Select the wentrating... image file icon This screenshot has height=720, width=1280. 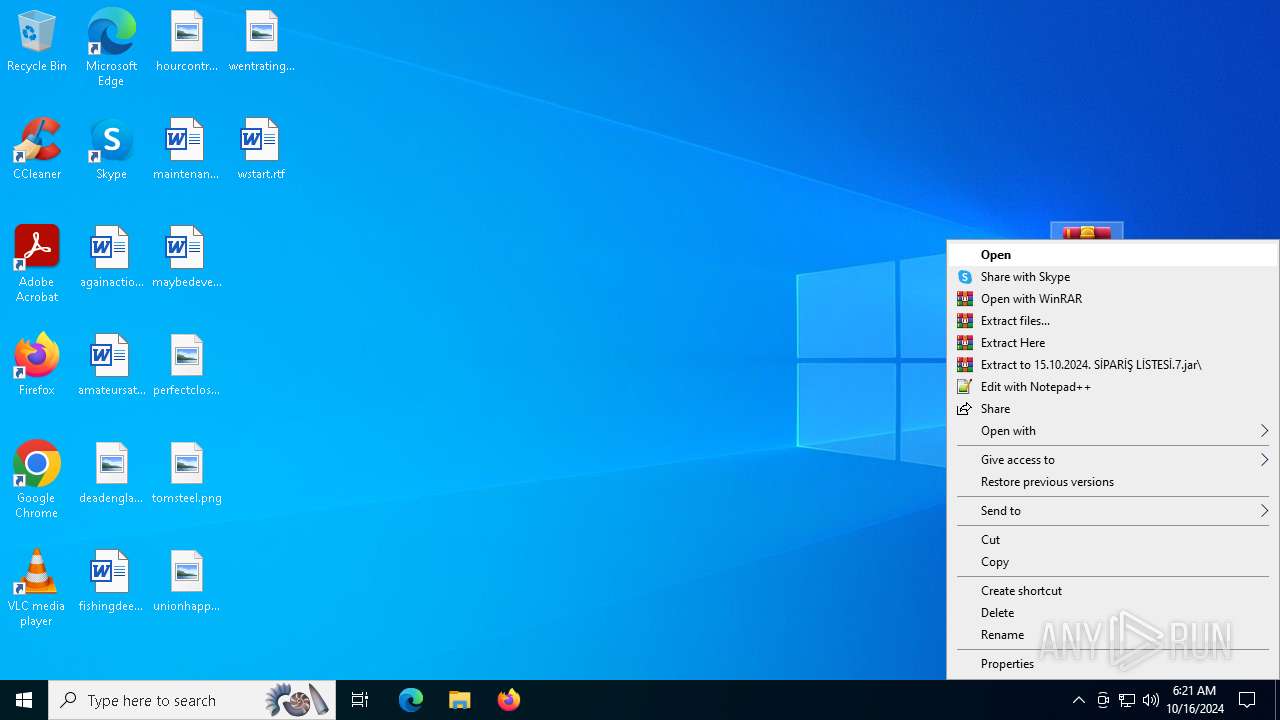(x=261, y=41)
